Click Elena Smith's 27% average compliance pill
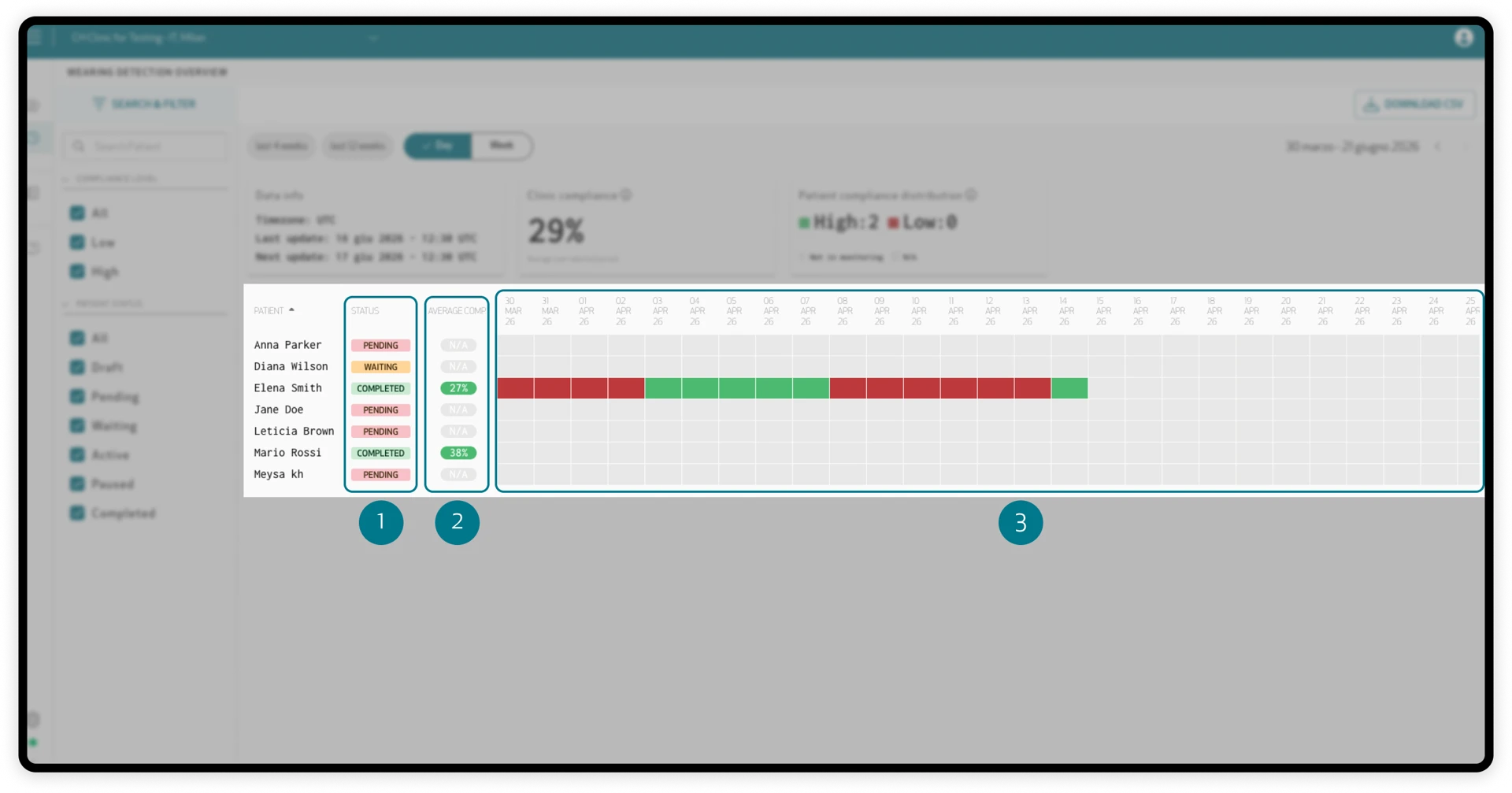Viewport: 1512px width, 793px height. (458, 388)
